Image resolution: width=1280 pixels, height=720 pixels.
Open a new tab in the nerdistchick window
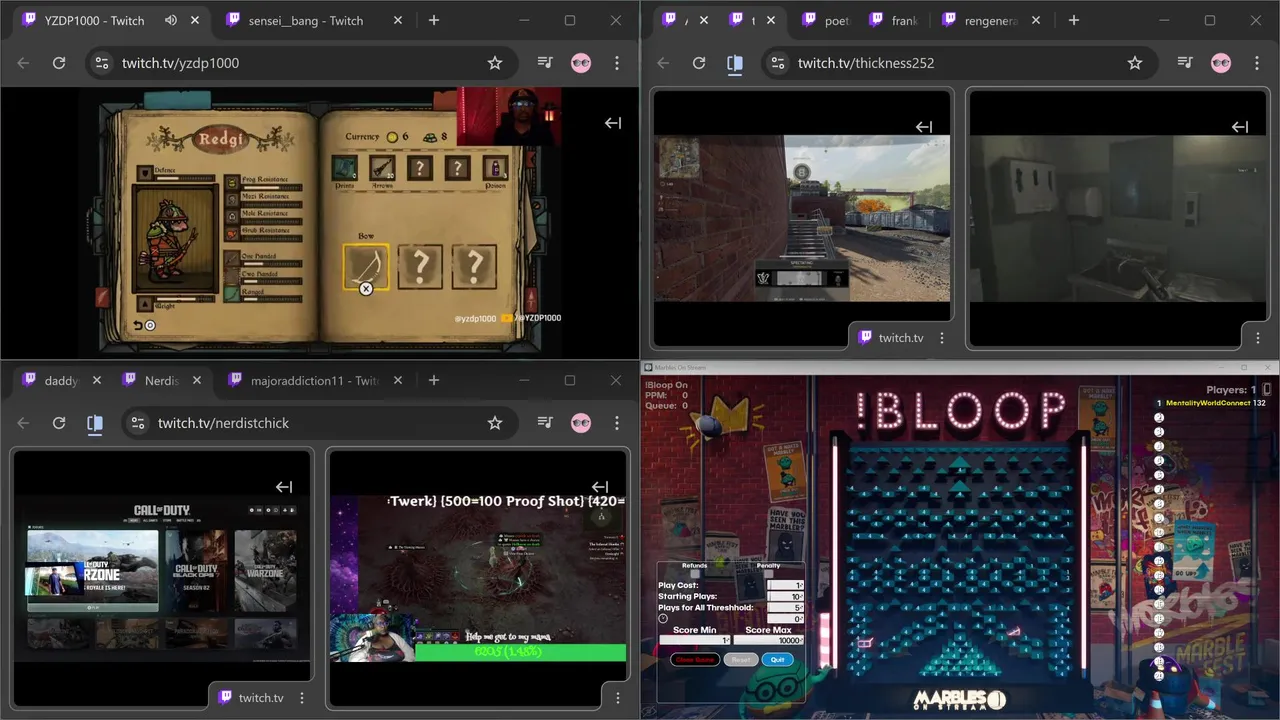coord(434,380)
